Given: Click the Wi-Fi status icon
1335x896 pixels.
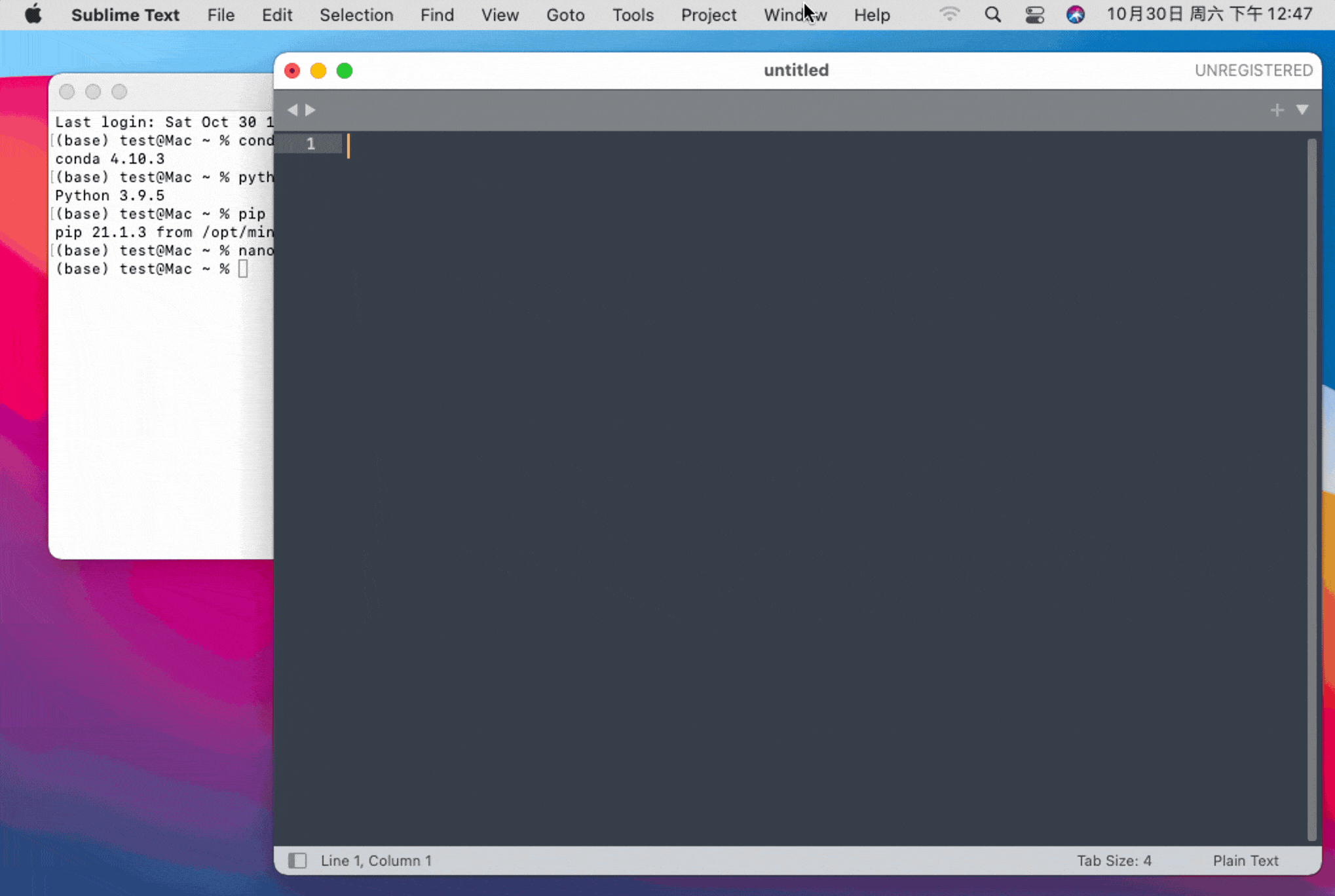Looking at the screenshot, I should tap(949, 14).
